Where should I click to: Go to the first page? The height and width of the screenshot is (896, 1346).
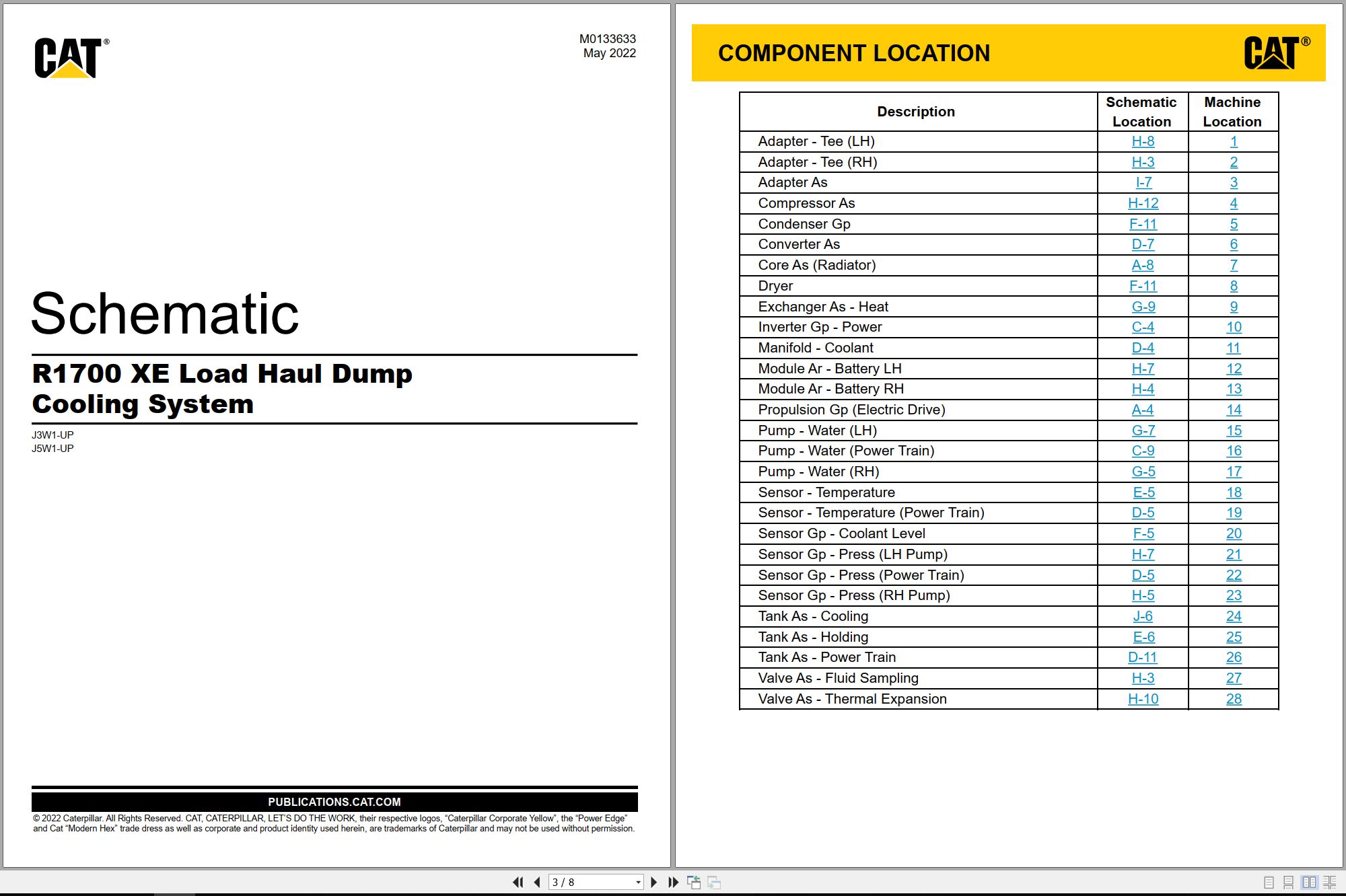coord(518,882)
